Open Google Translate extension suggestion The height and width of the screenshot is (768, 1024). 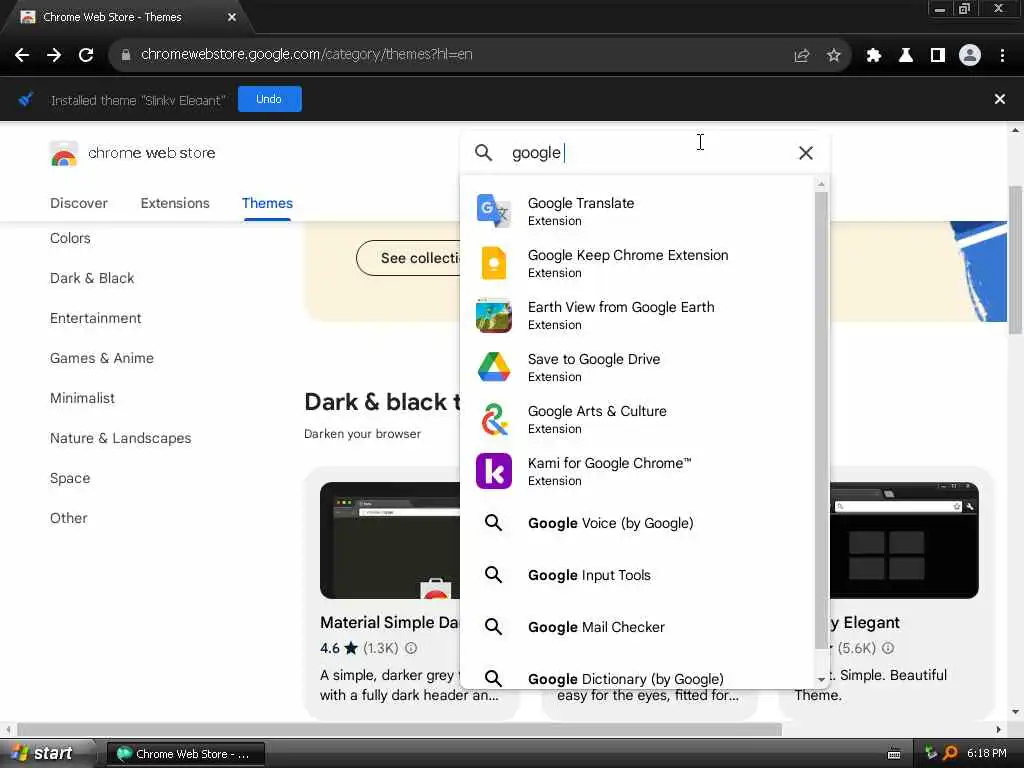pyautogui.click(x=637, y=211)
